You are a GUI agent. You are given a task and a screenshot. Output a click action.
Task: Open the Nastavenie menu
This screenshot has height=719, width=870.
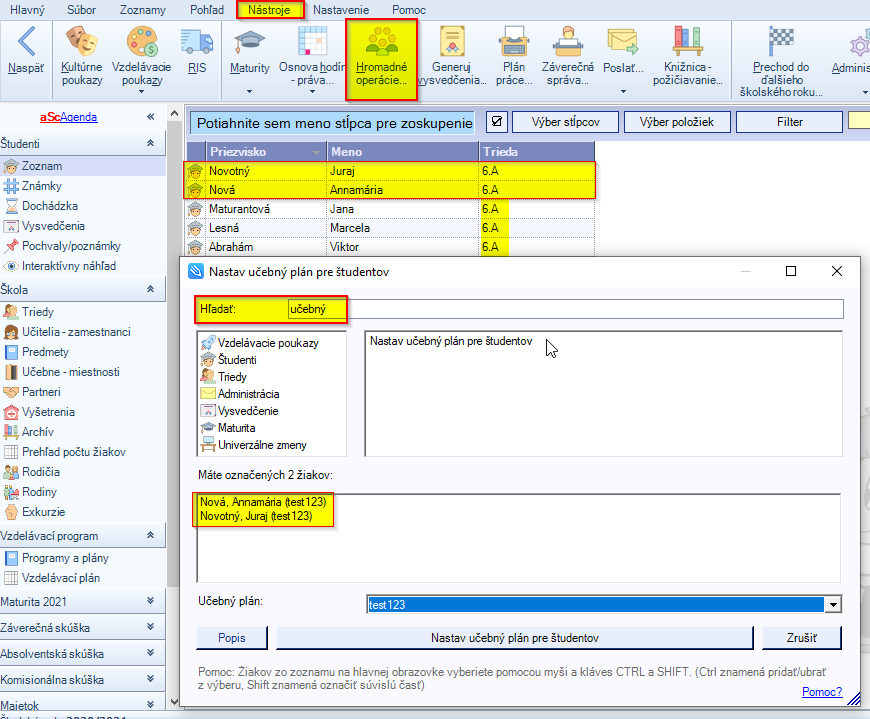point(341,9)
